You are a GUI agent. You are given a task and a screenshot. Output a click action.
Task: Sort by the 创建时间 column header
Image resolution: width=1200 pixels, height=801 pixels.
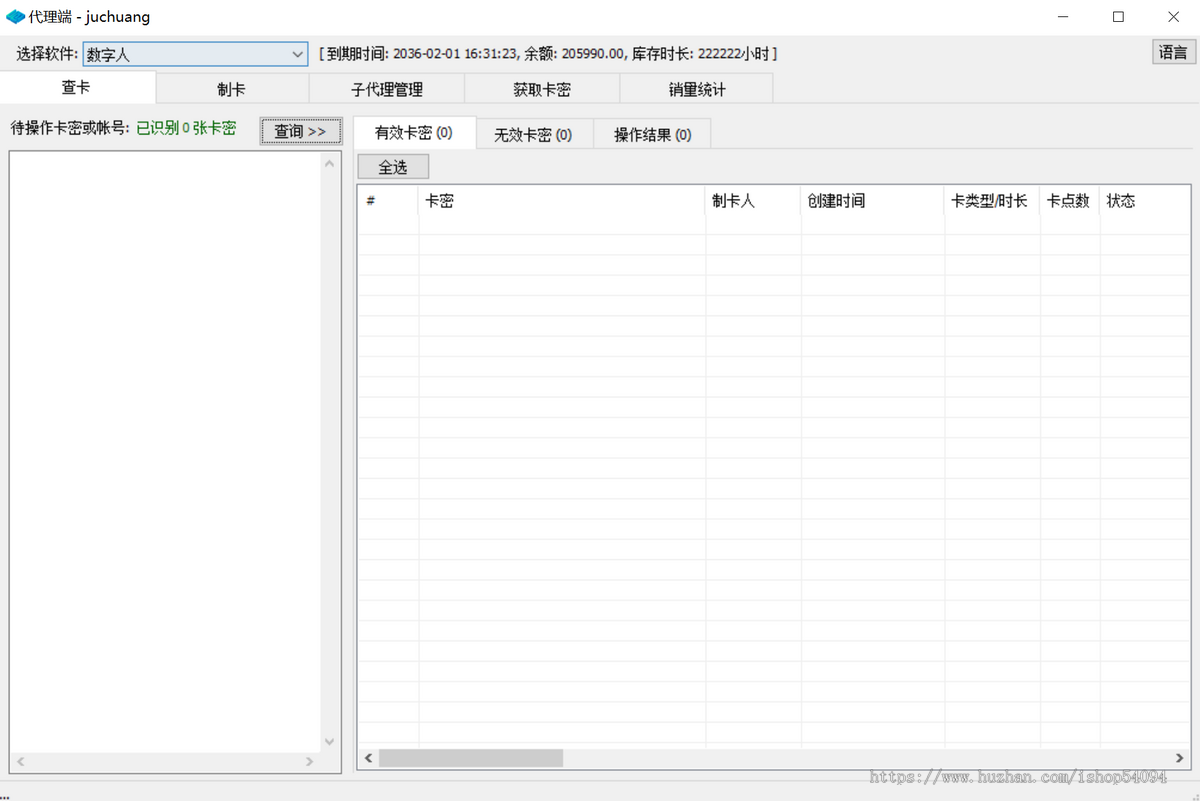[x=872, y=201]
